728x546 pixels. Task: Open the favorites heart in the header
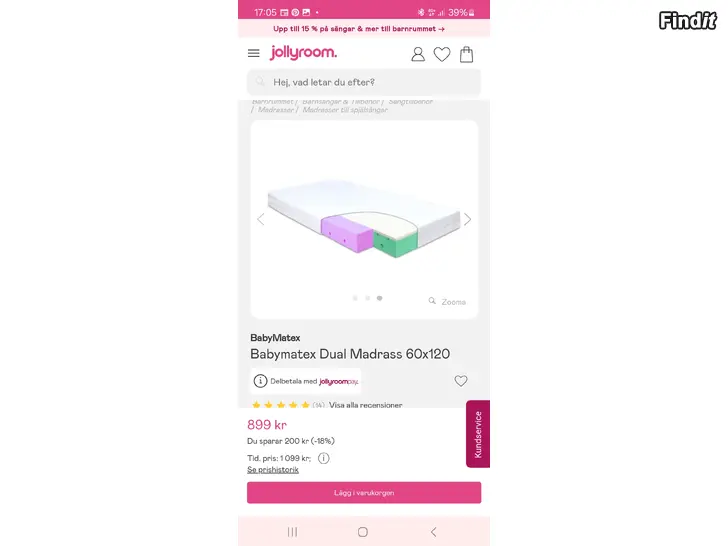tap(442, 54)
